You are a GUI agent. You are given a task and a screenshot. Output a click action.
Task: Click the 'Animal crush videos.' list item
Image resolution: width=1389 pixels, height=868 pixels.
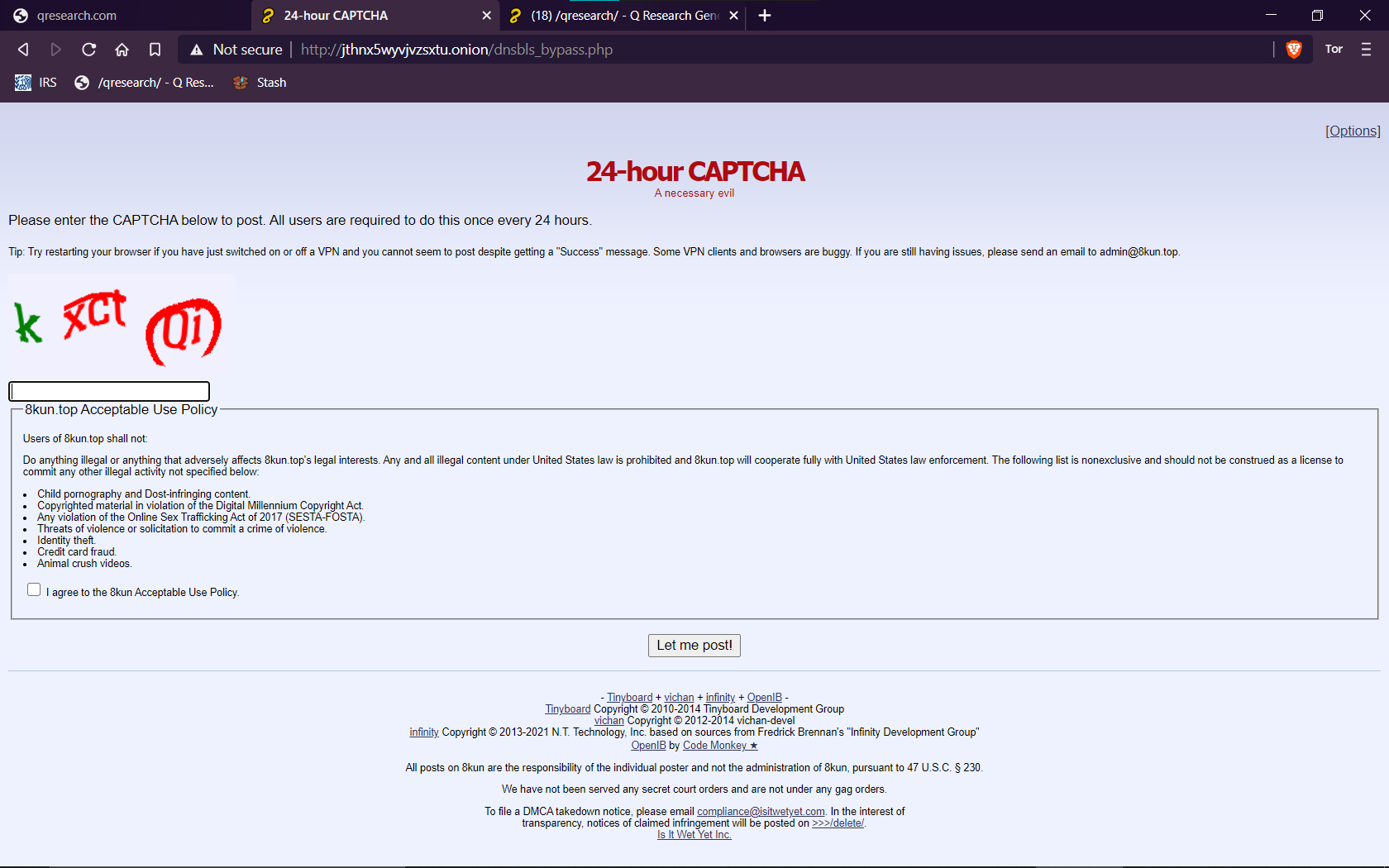(84, 564)
